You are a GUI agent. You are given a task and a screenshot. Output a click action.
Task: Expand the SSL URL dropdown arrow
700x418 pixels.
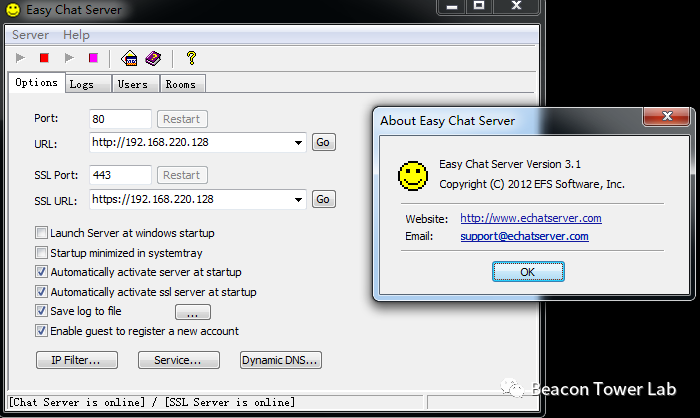tap(298, 200)
